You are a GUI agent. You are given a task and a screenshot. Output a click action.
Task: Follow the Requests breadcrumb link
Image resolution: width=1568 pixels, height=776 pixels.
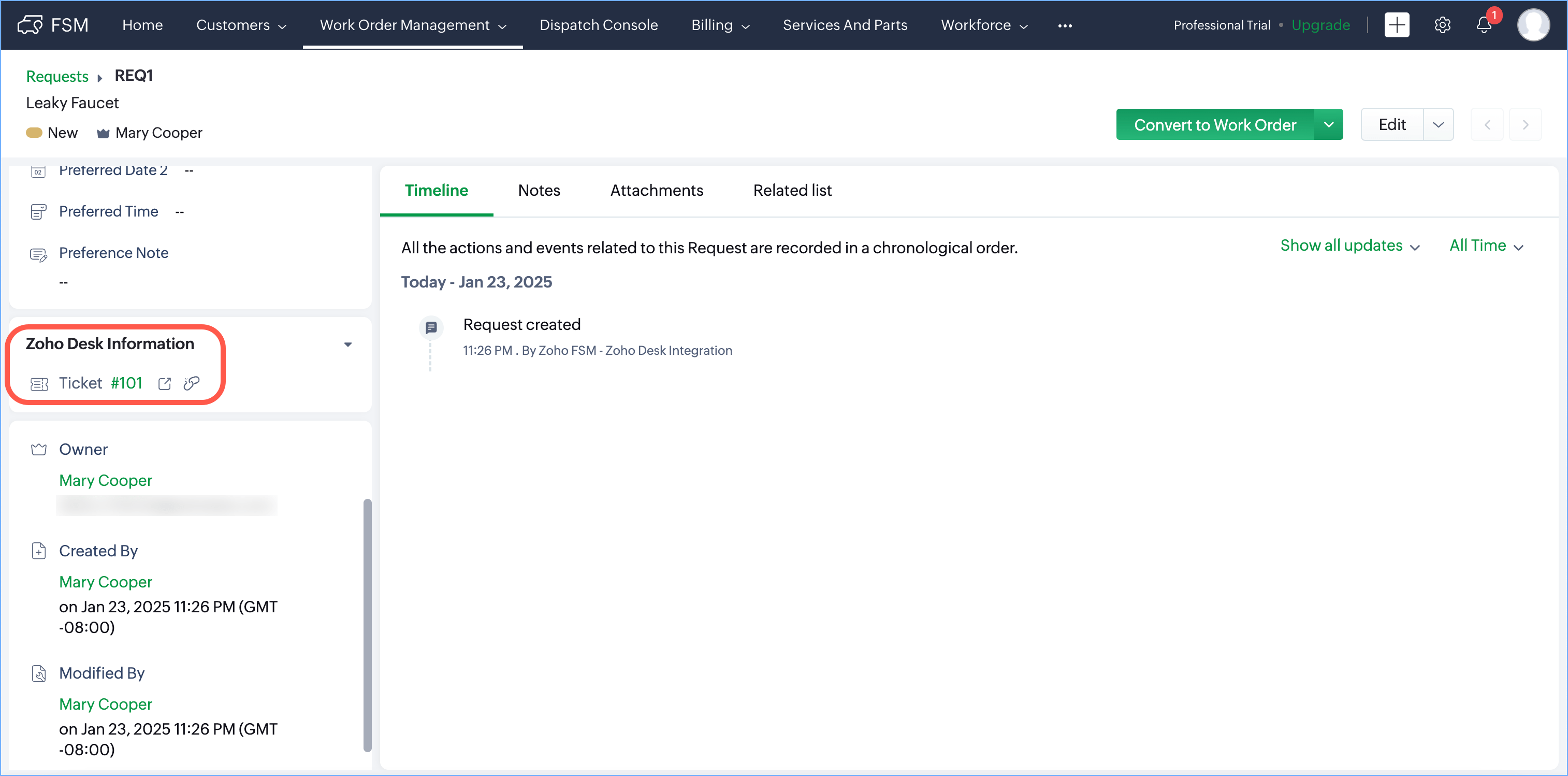click(x=57, y=76)
